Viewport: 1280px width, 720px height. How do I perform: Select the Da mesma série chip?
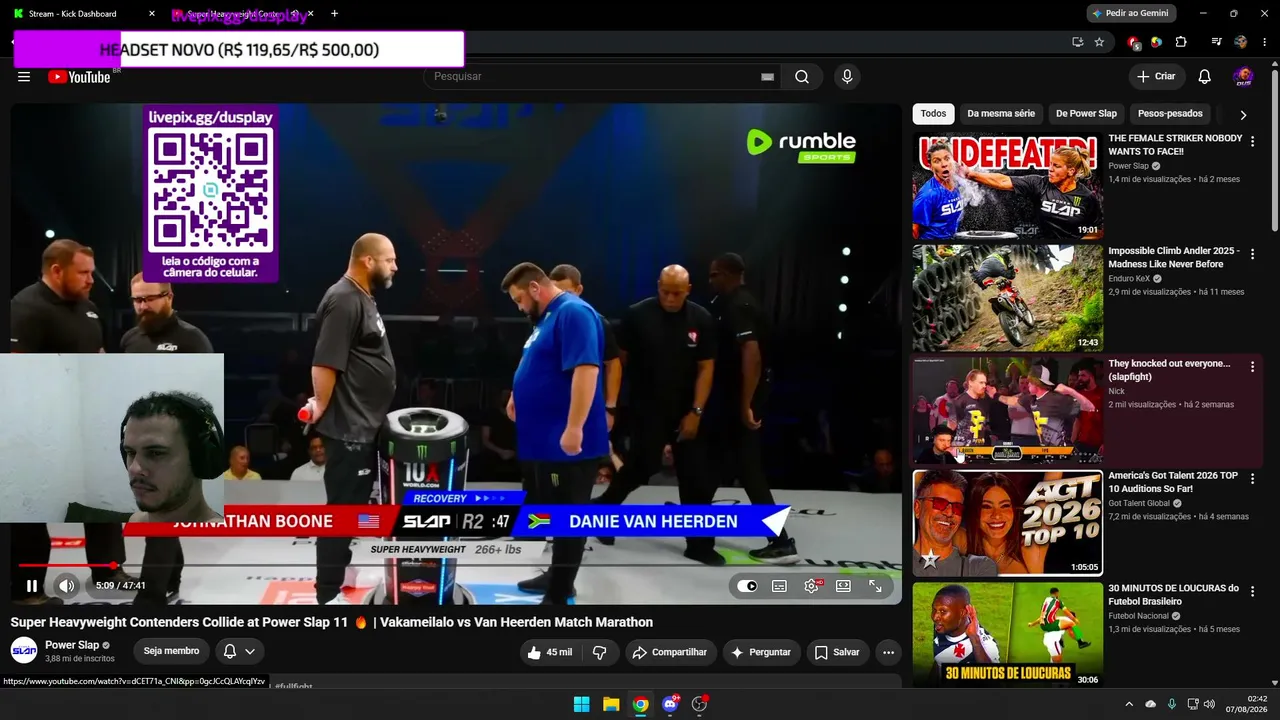1001,114
